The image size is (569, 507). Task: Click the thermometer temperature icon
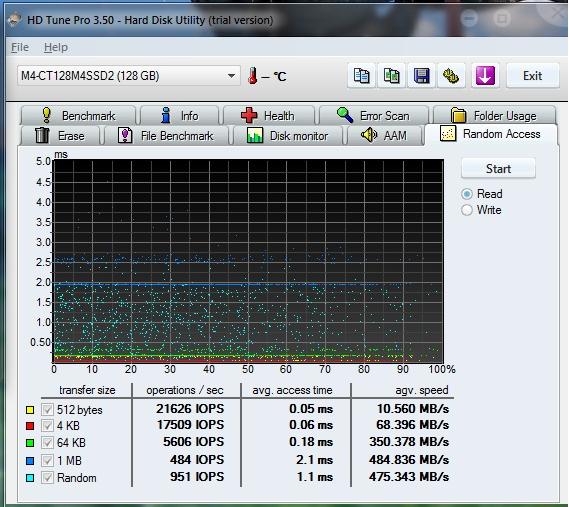(253, 76)
